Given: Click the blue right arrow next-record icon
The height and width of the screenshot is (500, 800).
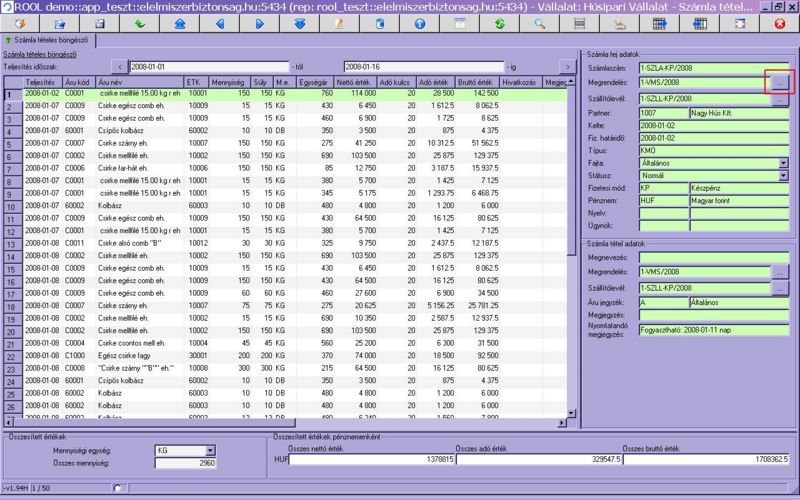Looking at the screenshot, I should click(260, 23).
